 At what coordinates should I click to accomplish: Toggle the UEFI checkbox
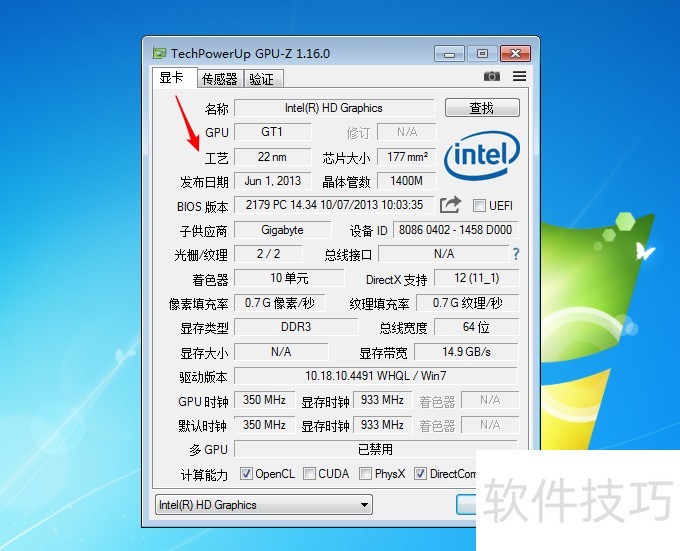pos(479,205)
